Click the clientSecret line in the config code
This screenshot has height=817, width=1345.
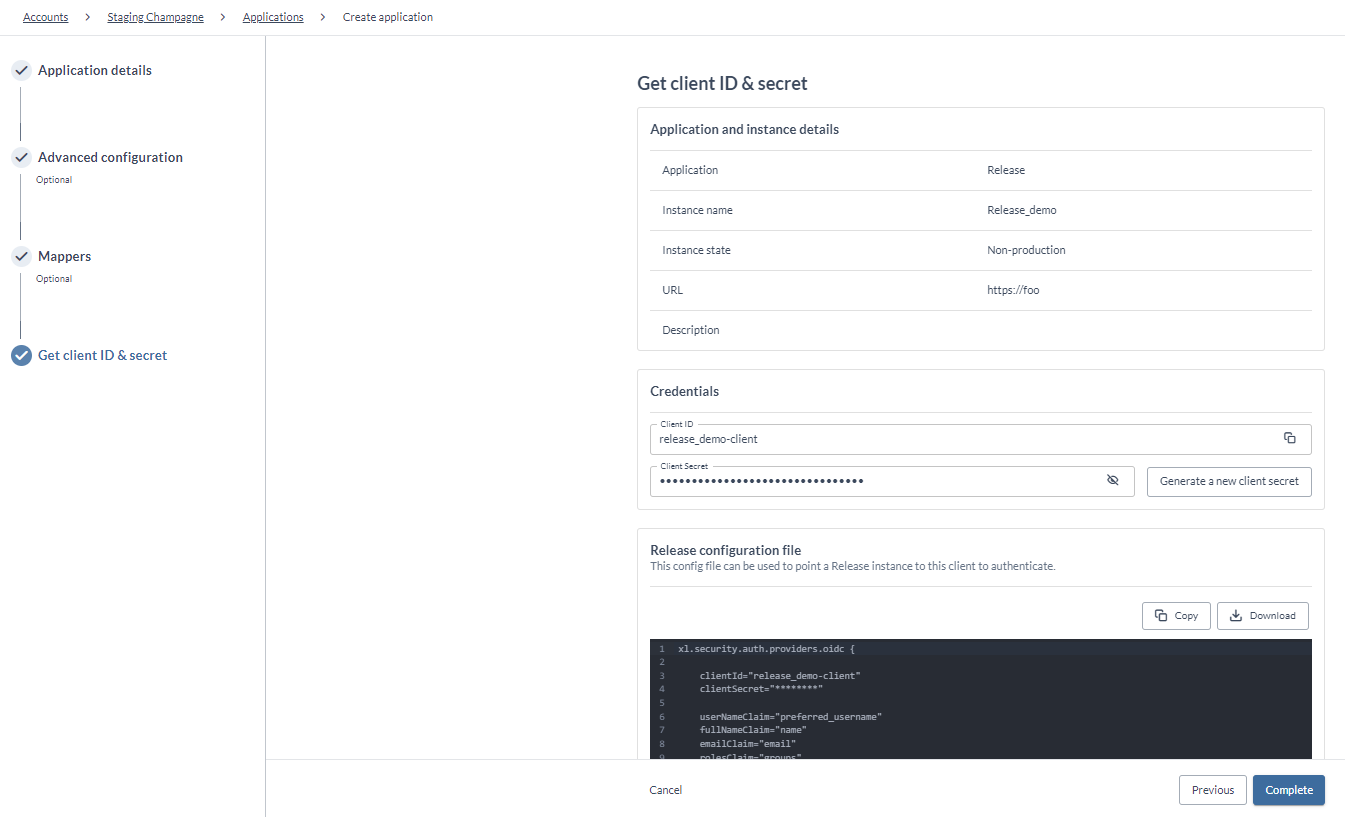click(x=760, y=689)
